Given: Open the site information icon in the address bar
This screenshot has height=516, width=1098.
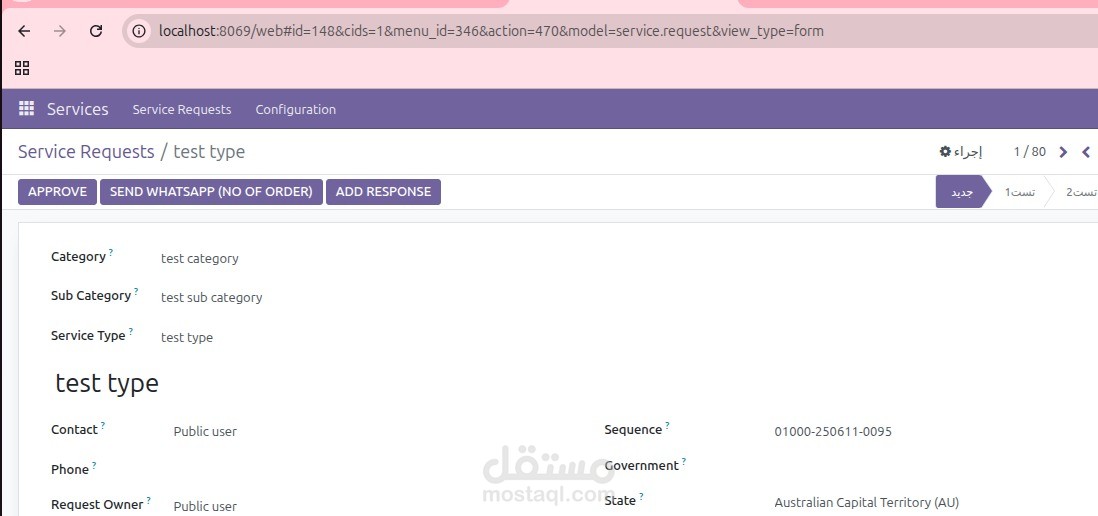Looking at the screenshot, I should [139, 31].
